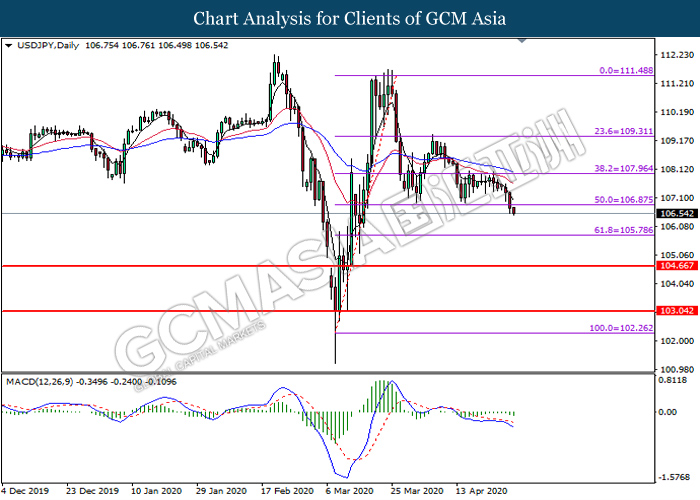Click the 105.060 price axis value
Viewport: 700px width, 500px height.
pos(677,255)
